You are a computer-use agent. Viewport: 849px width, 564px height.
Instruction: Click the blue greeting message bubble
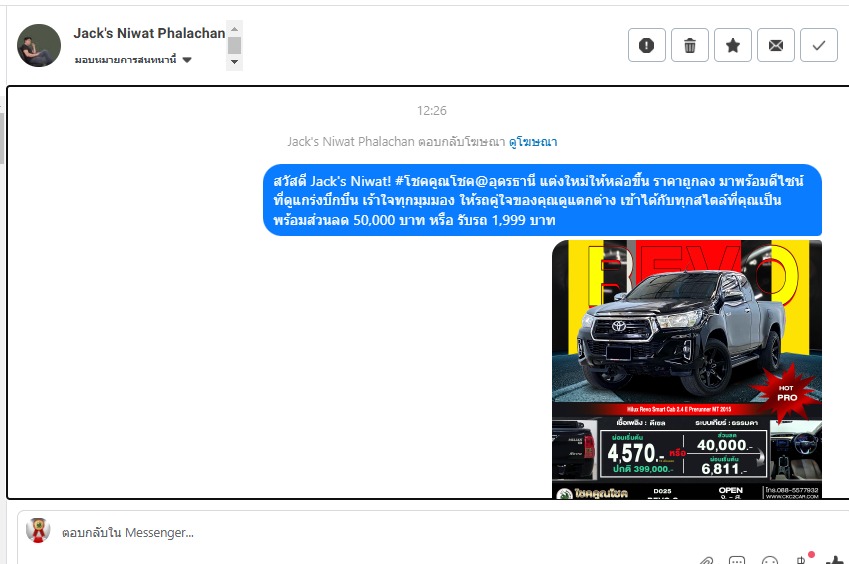pyautogui.click(x=542, y=200)
